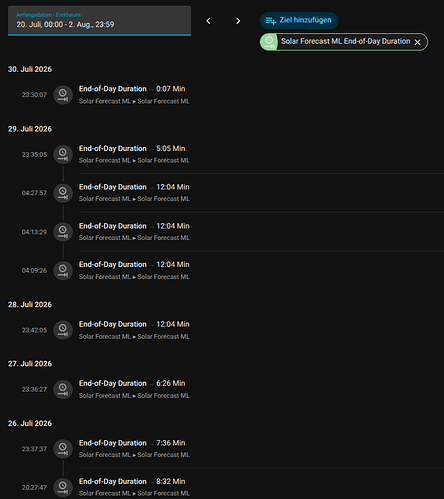Click the 04:09:26 timestamp
Image resolution: width=444 pixels, height=499 pixels.
point(34,271)
